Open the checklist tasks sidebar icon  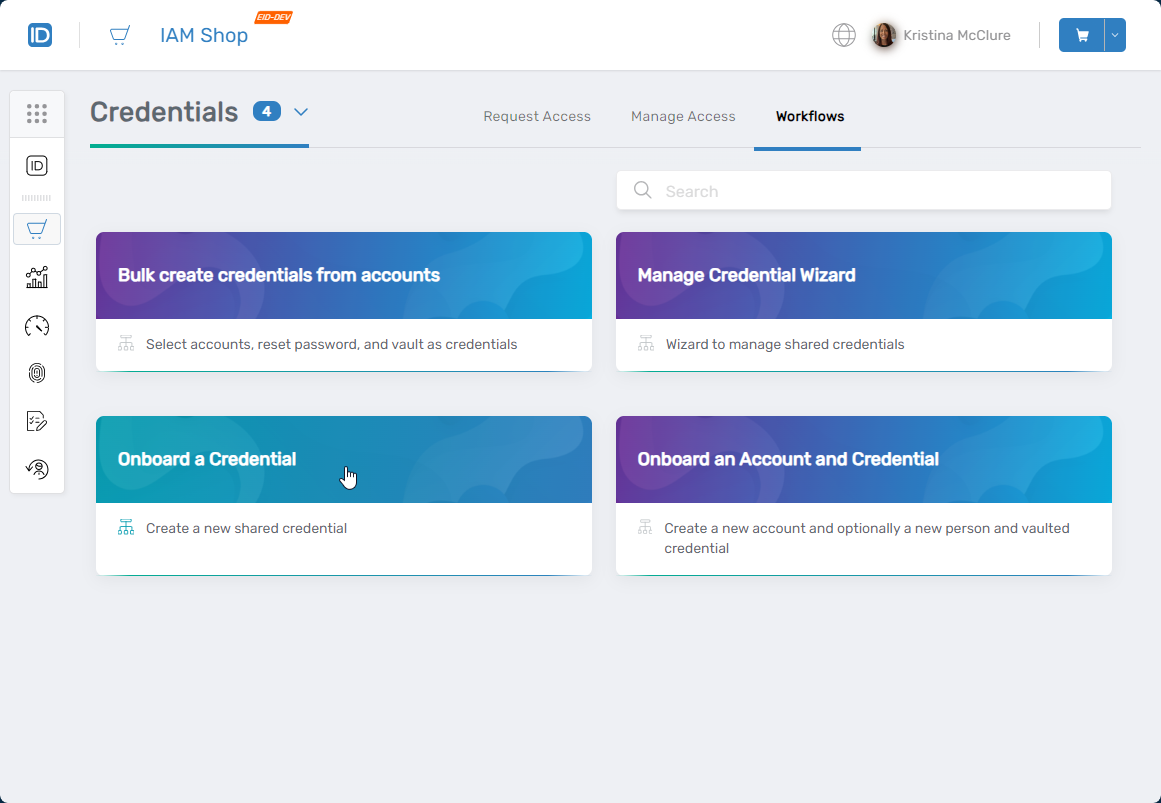37,420
